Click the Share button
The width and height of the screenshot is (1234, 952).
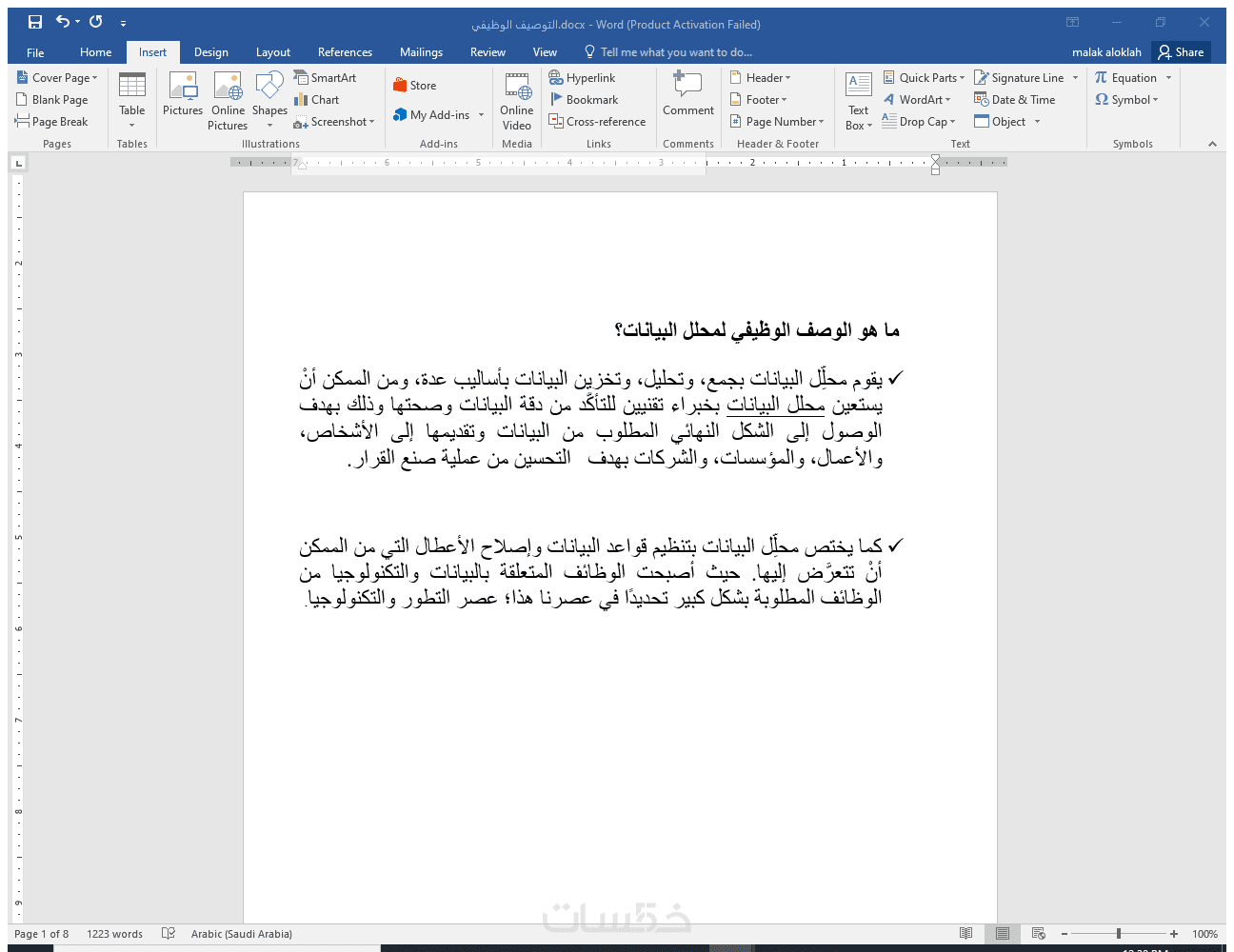(1181, 52)
